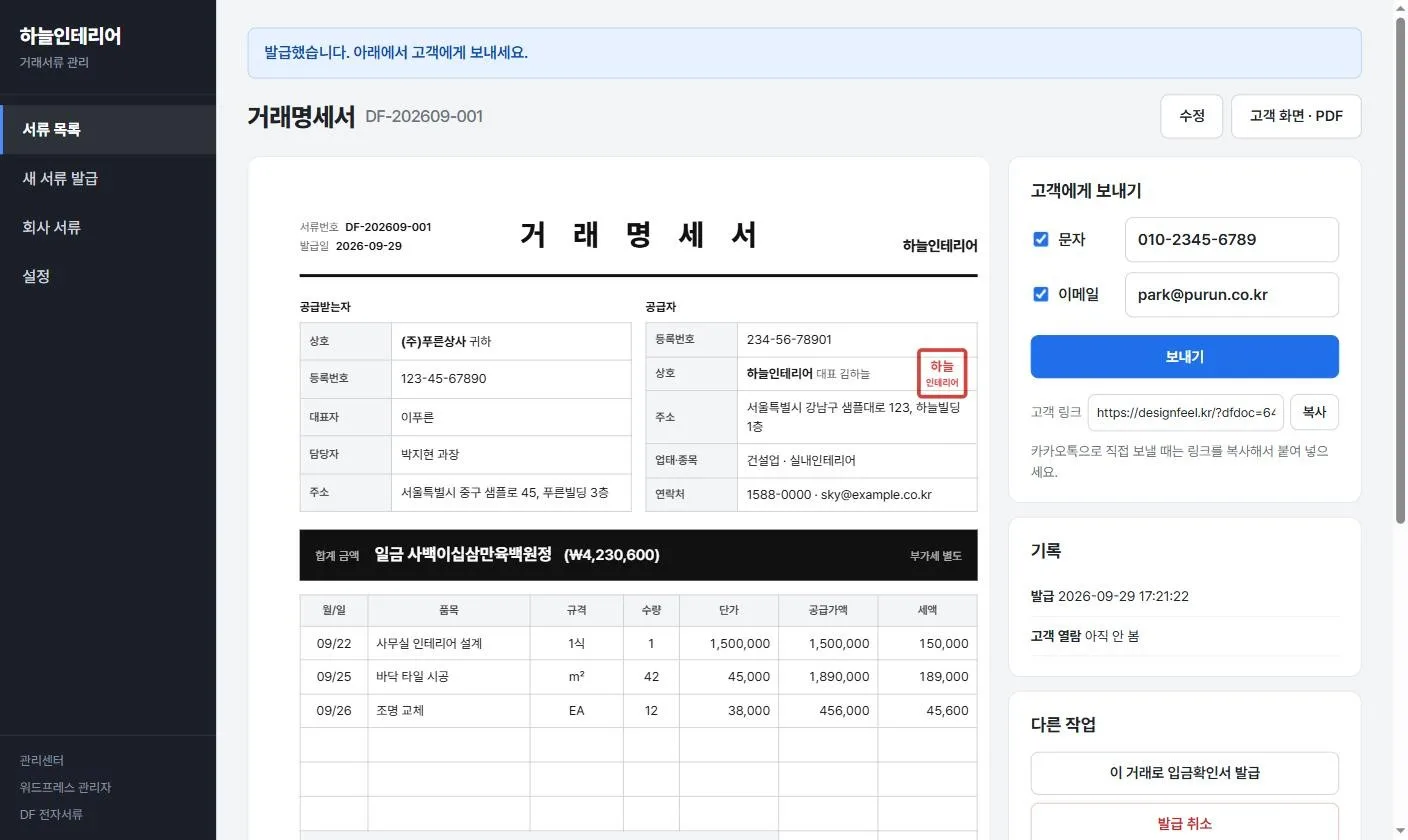Screen dimensions: 1408x840
Task: Toggle the 이메일 checkbox
Action: pos(1040,294)
